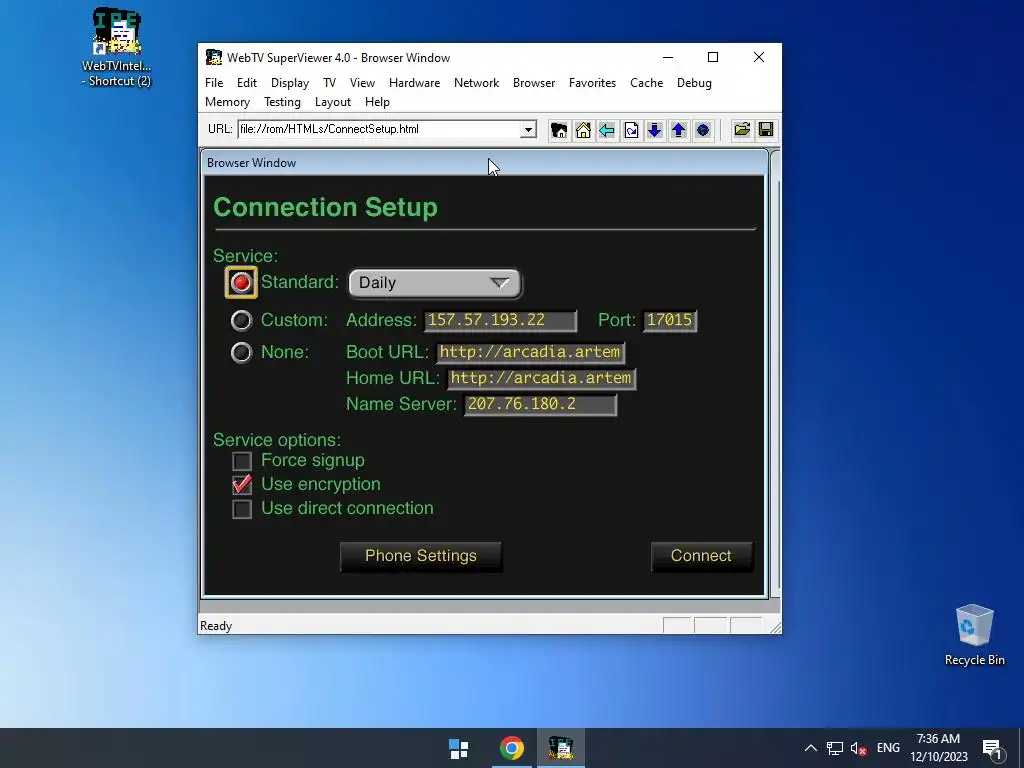This screenshot has height=768, width=1024.
Task: Click the taskbar clock showing 7:36 AM
Action: pos(938,748)
